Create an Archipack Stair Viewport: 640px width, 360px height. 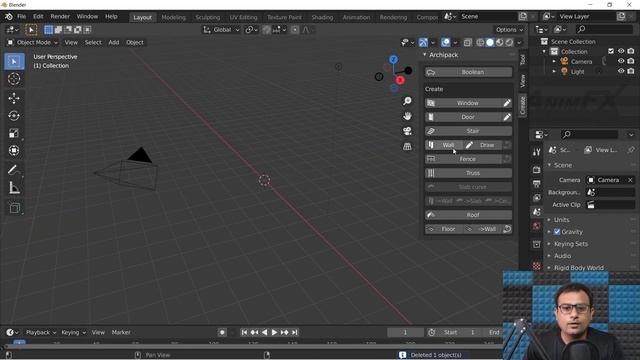tap(468, 131)
